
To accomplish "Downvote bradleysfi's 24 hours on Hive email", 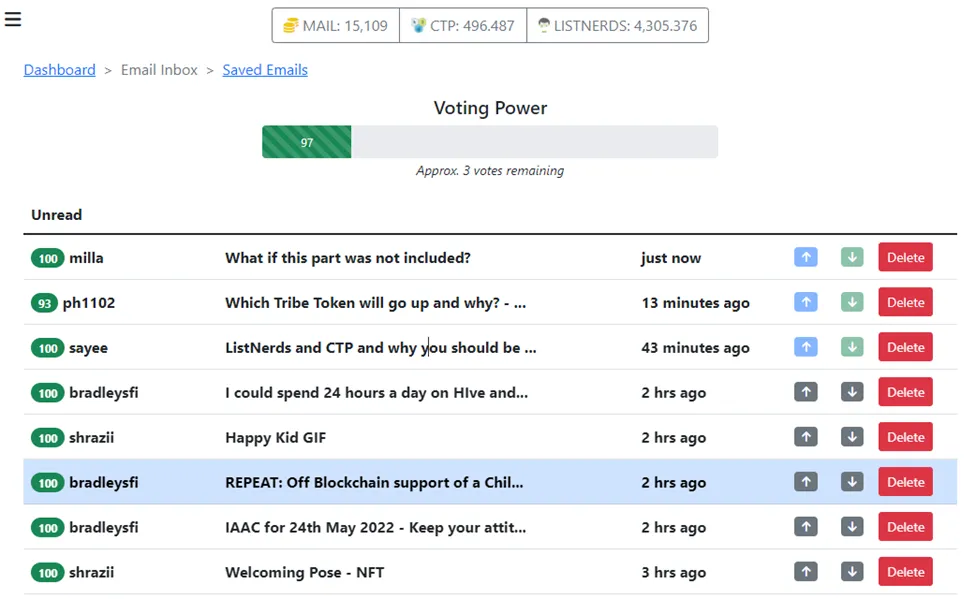I will (852, 392).
